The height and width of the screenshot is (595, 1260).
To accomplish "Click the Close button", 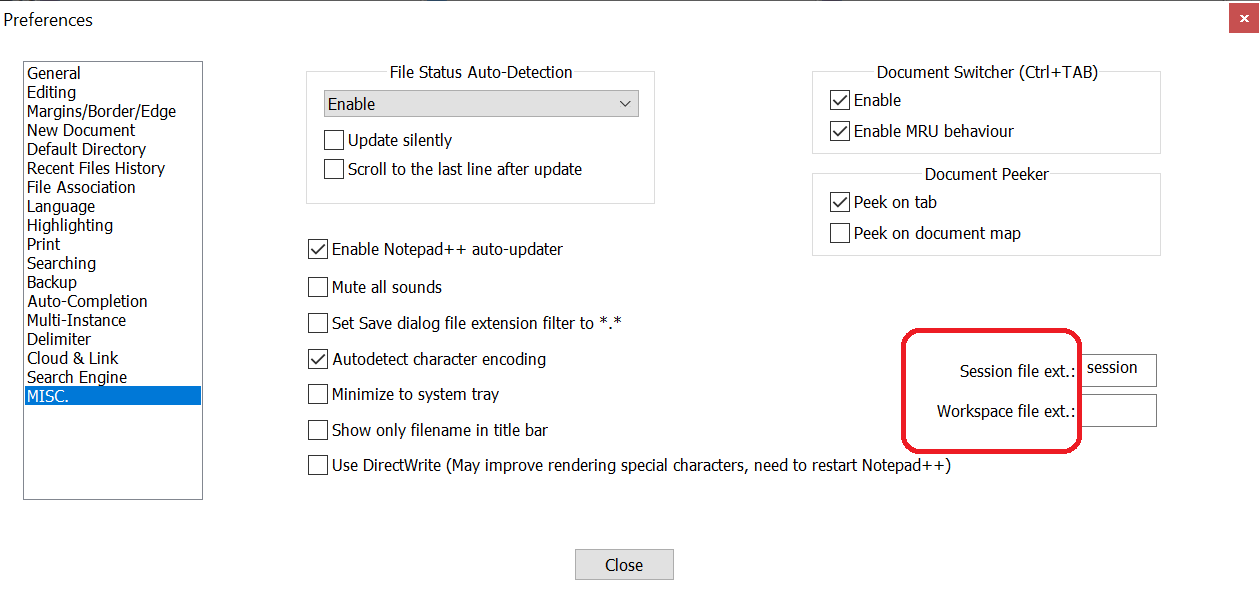I will point(624,564).
